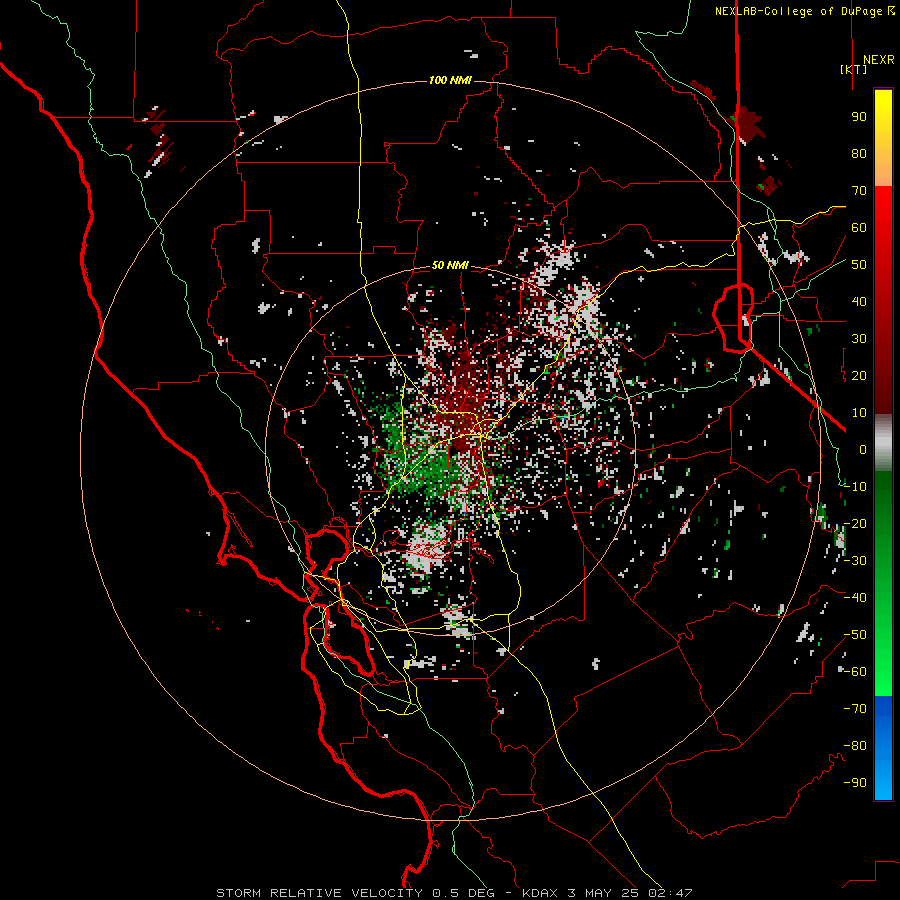The image size is (900, 900).
Task: Click the 40 value on the velocity scale
Action: pyautogui.click(x=859, y=302)
